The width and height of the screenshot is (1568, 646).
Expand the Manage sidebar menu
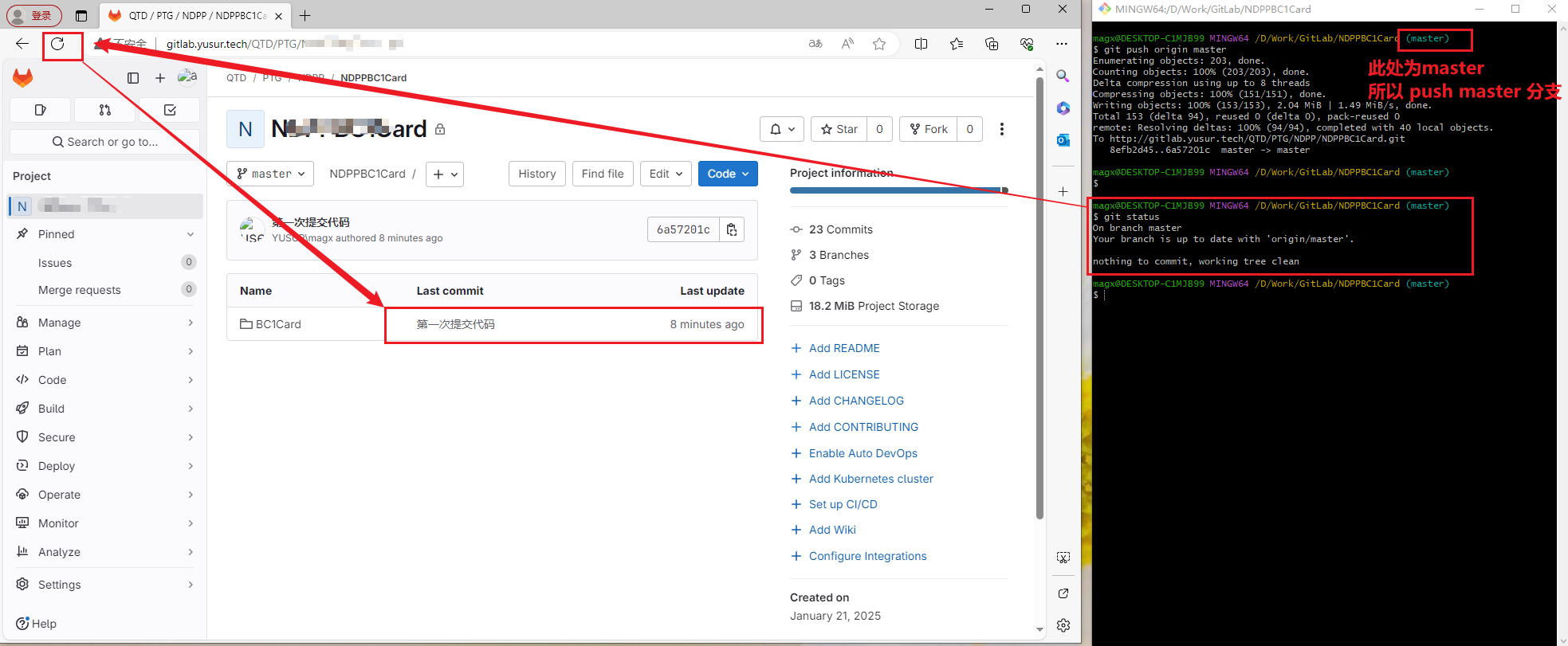tap(105, 323)
